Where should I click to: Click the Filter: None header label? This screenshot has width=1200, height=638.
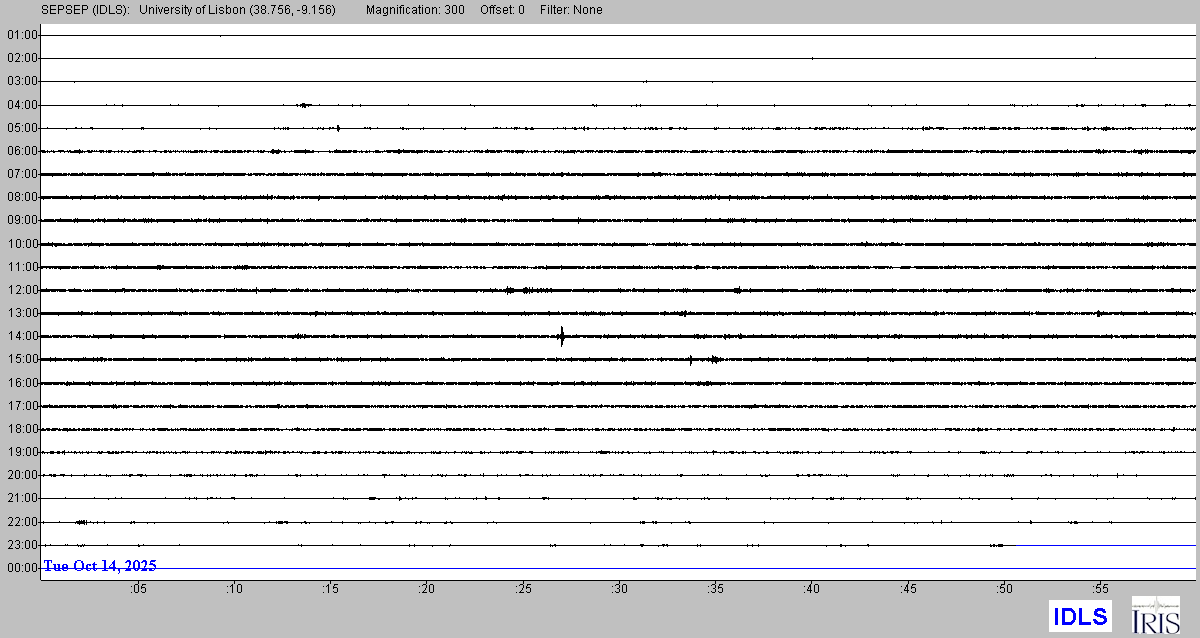[569, 10]
